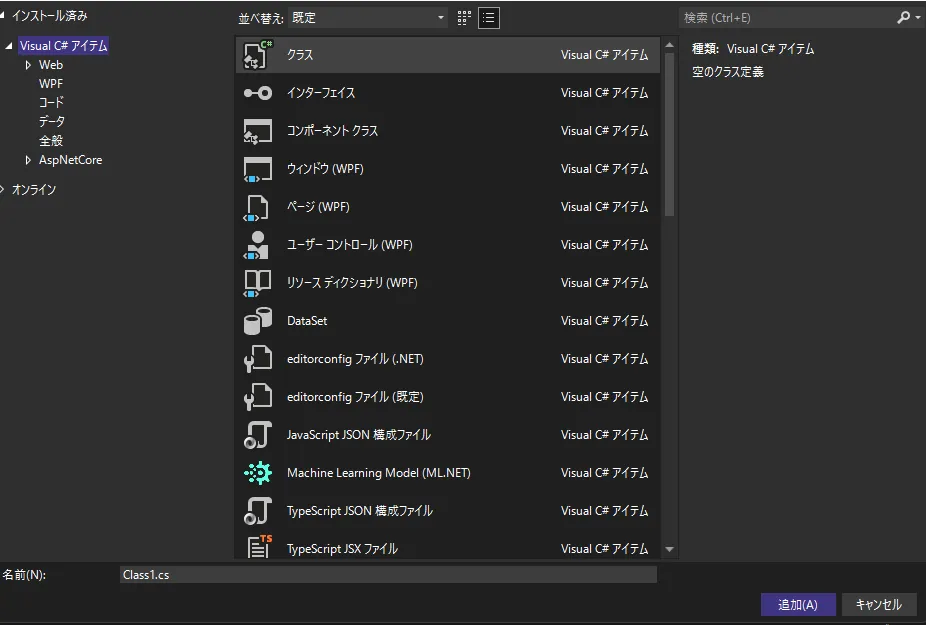Select the editorconfig ファイル (既定) icon
The height and width of the screenshot is (625, 926).
click(x=258, y=397)
